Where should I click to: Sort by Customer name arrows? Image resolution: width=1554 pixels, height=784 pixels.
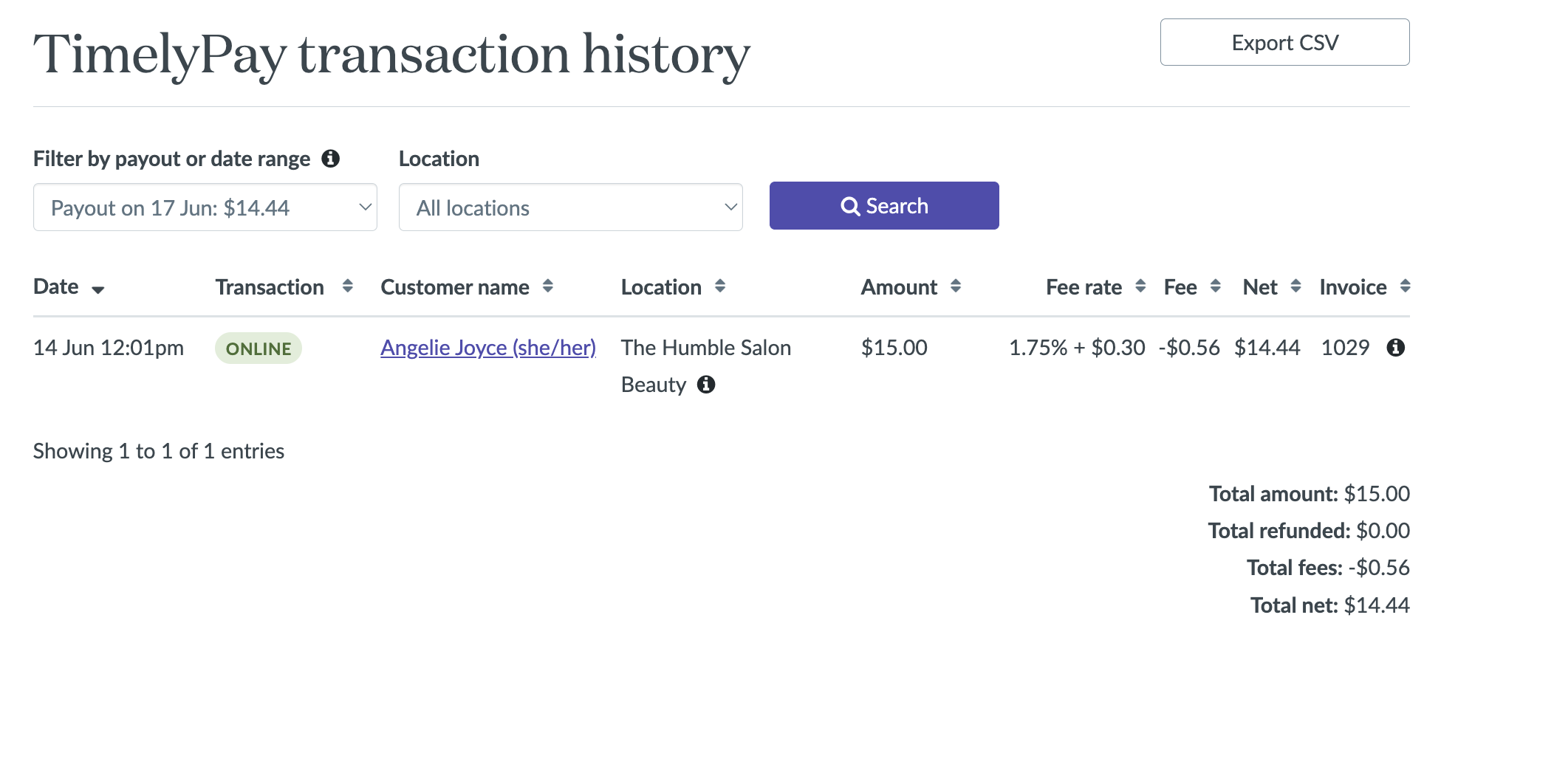pyautogui.click(x=547, y=286)
